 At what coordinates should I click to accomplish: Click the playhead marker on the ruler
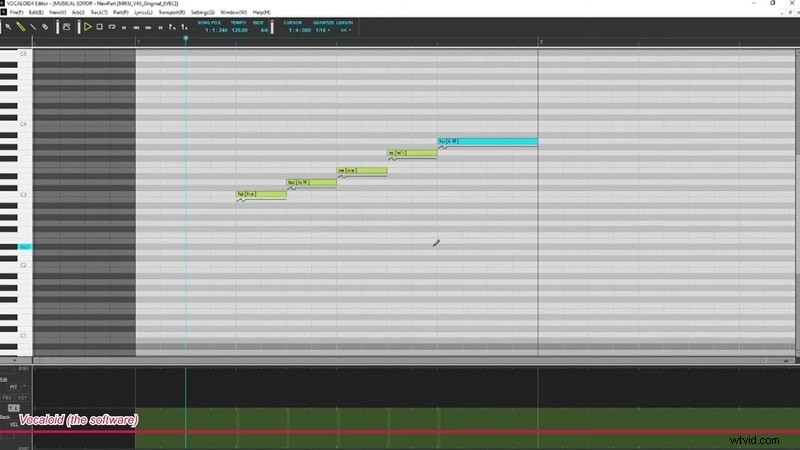click(x=186, y=38)
